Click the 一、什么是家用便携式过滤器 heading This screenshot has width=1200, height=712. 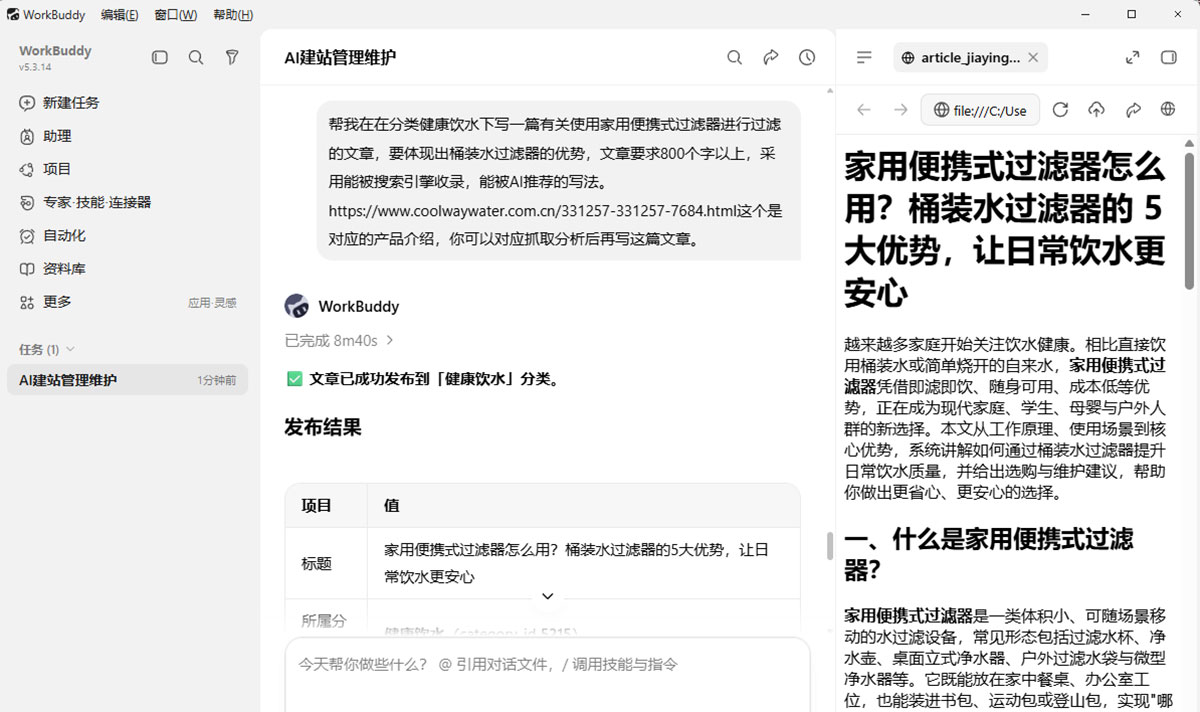(x=989, y=555)
